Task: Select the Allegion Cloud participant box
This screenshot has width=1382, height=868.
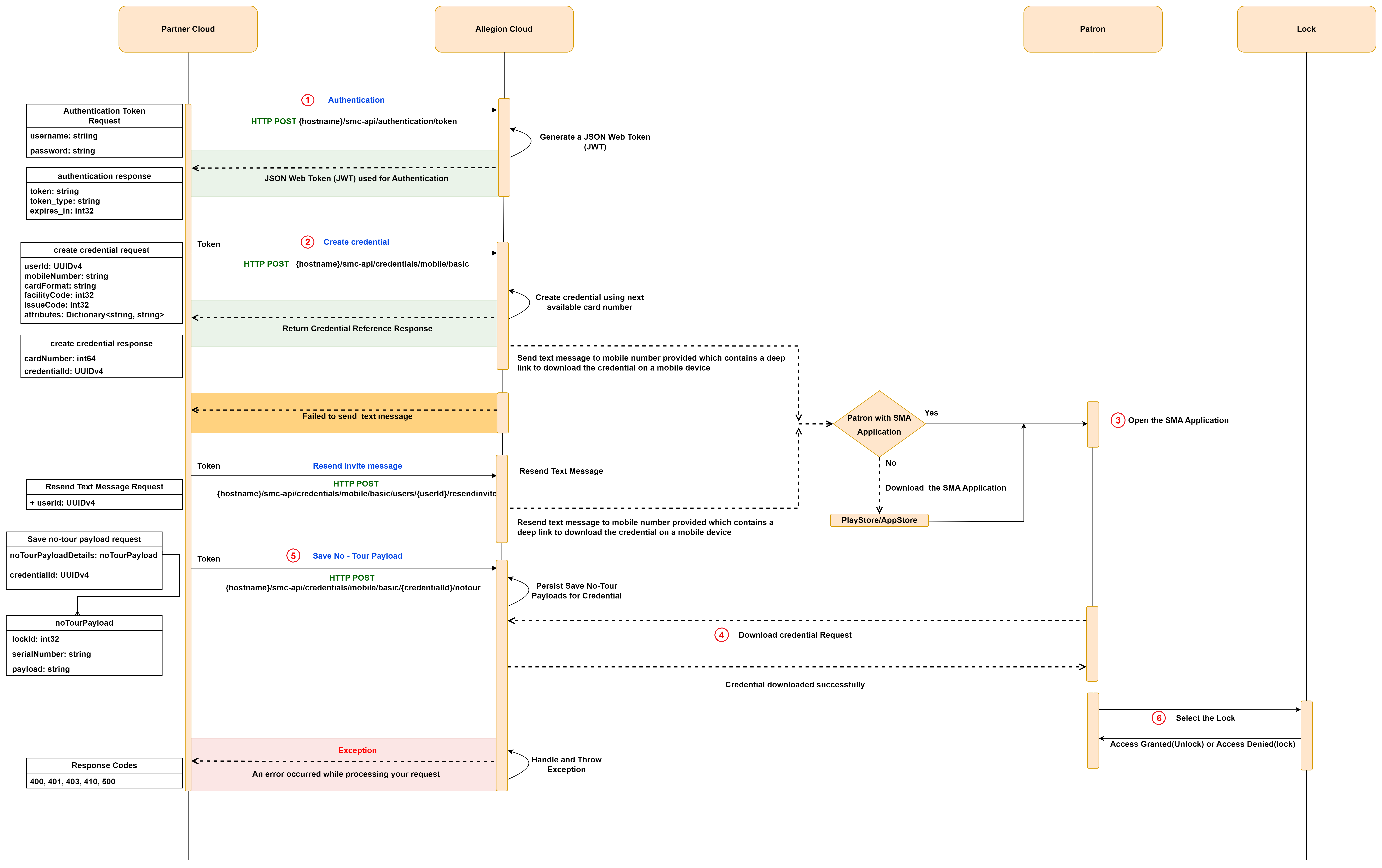Action: pyautogui.click(x=504, y=29)
